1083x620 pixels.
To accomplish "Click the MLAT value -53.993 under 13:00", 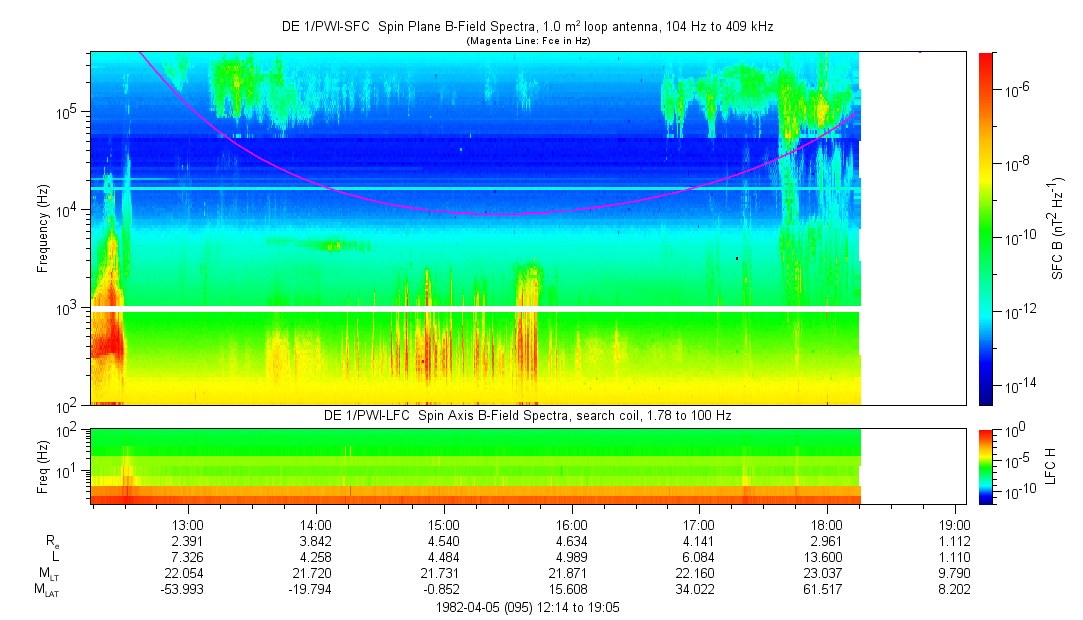I will (x=188, y=590).
